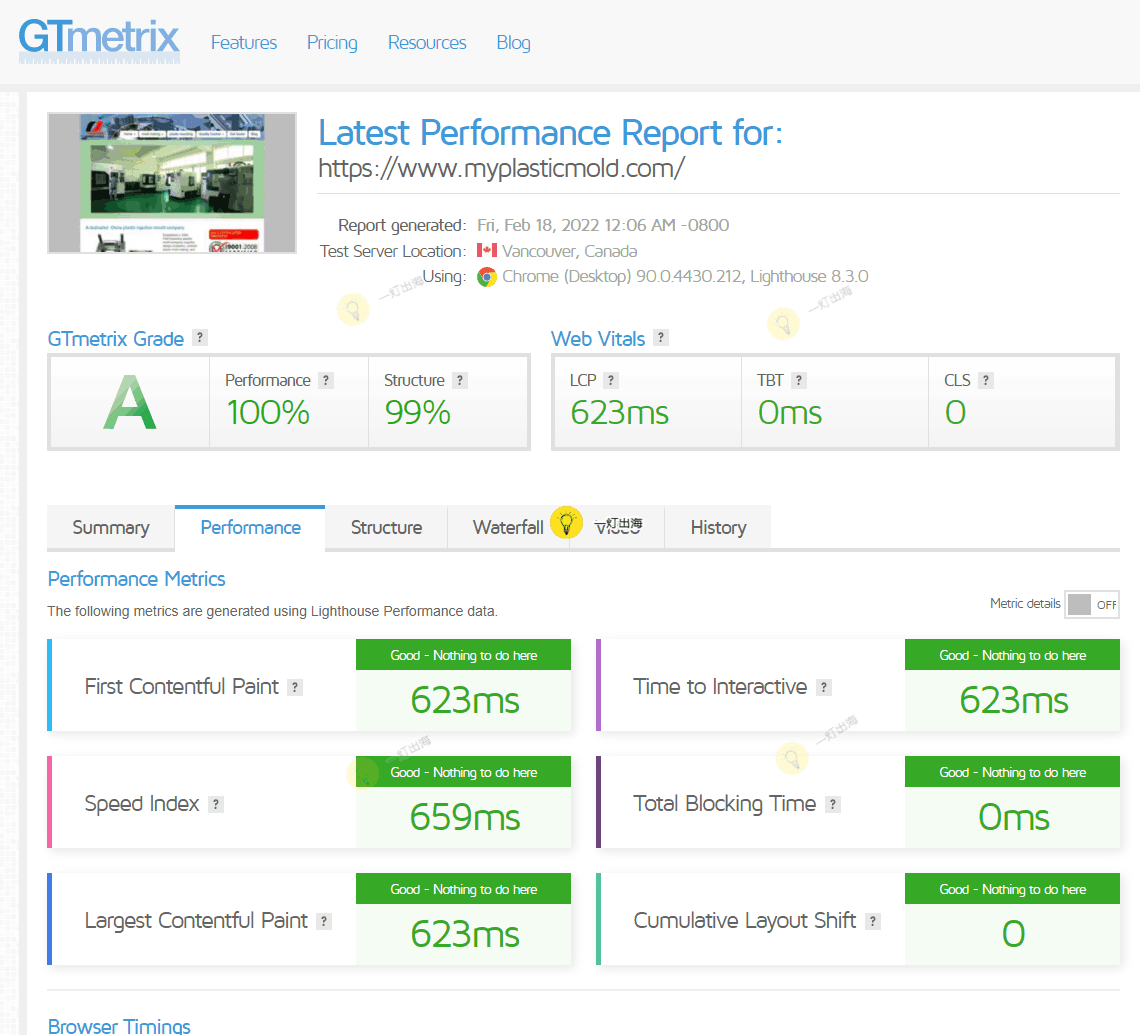Click the myplasticmold.com report URL
The height and width of the screenshot is (1035, 1140).
(502, 169)
